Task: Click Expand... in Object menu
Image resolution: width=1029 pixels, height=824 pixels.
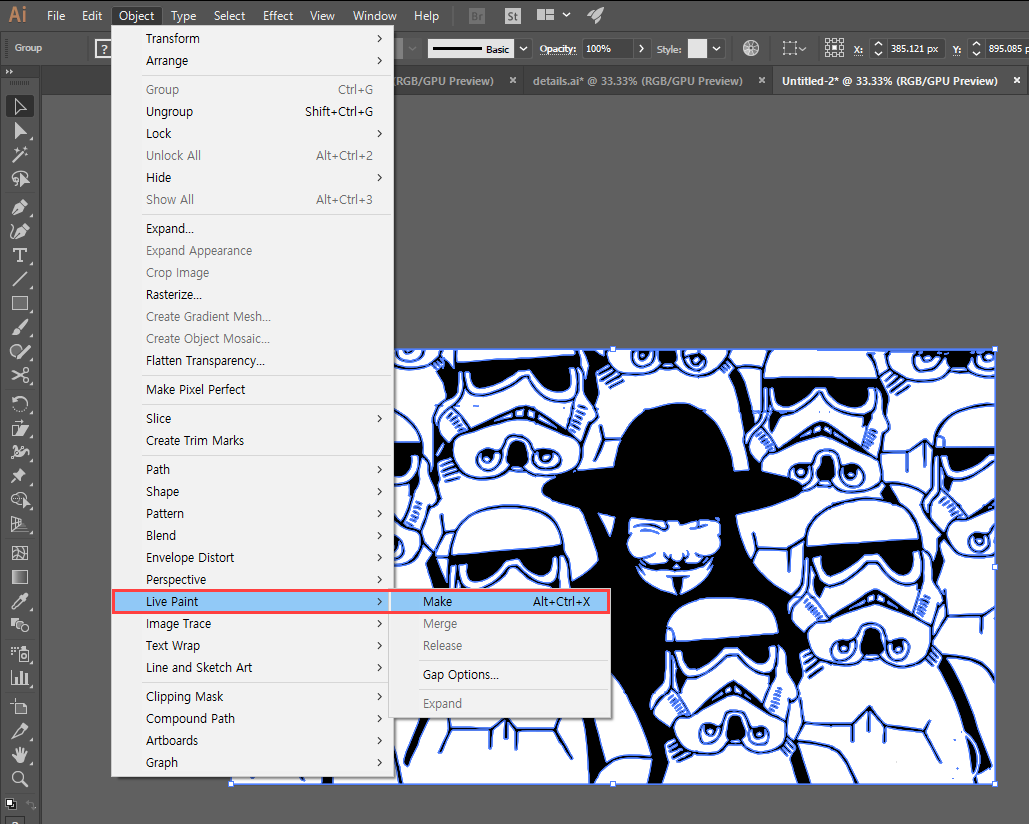Action: pyautogui.click(x=252, y=229)
